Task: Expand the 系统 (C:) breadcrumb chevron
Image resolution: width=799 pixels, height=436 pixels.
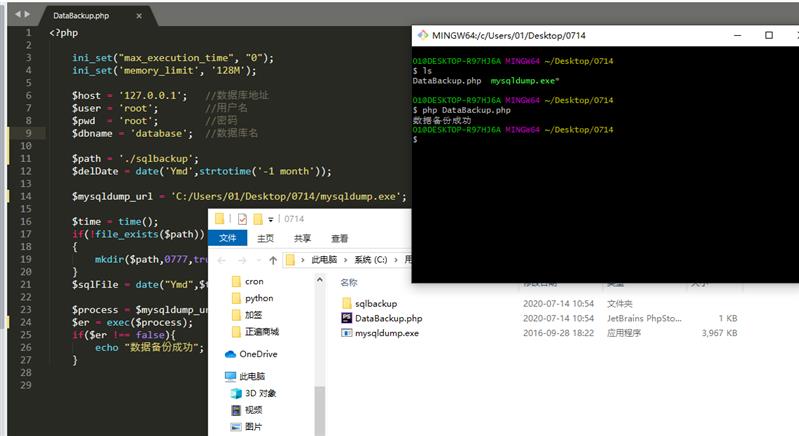Action: coord(397,260)
